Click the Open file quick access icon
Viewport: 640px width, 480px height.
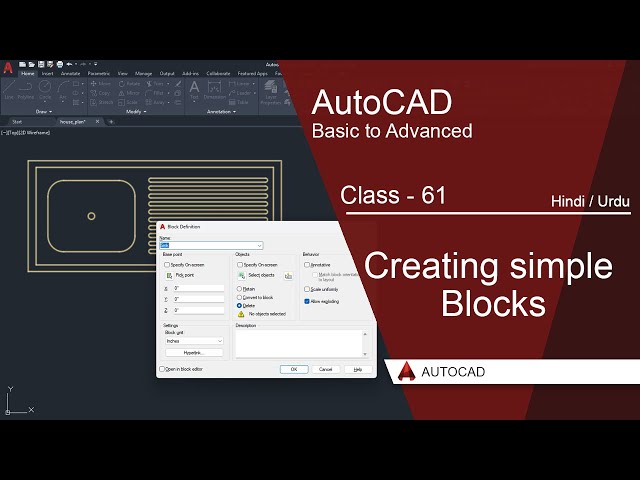coord(31,64)
